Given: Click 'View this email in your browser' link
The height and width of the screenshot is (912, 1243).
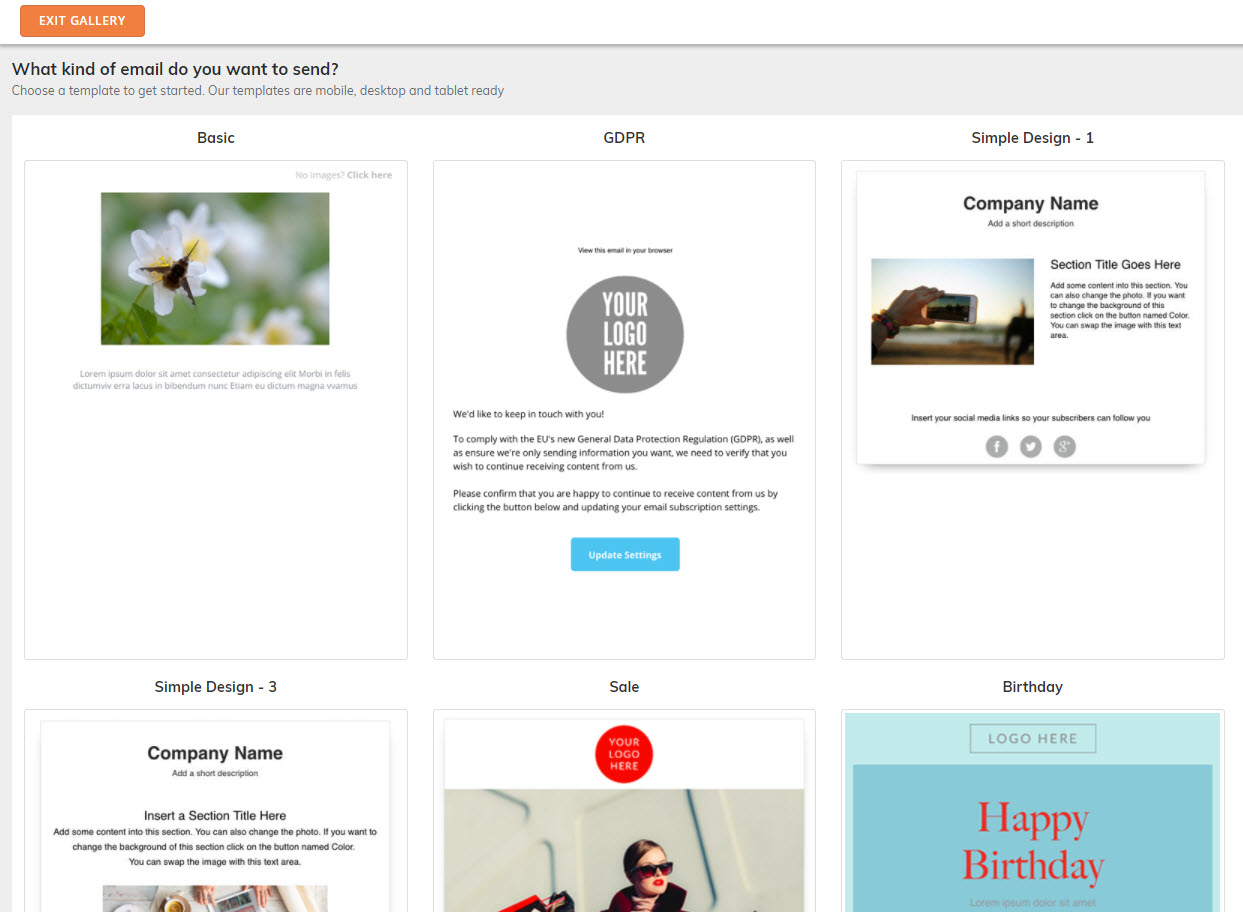Looking at the screenshot, I should (x=625, y=250).
